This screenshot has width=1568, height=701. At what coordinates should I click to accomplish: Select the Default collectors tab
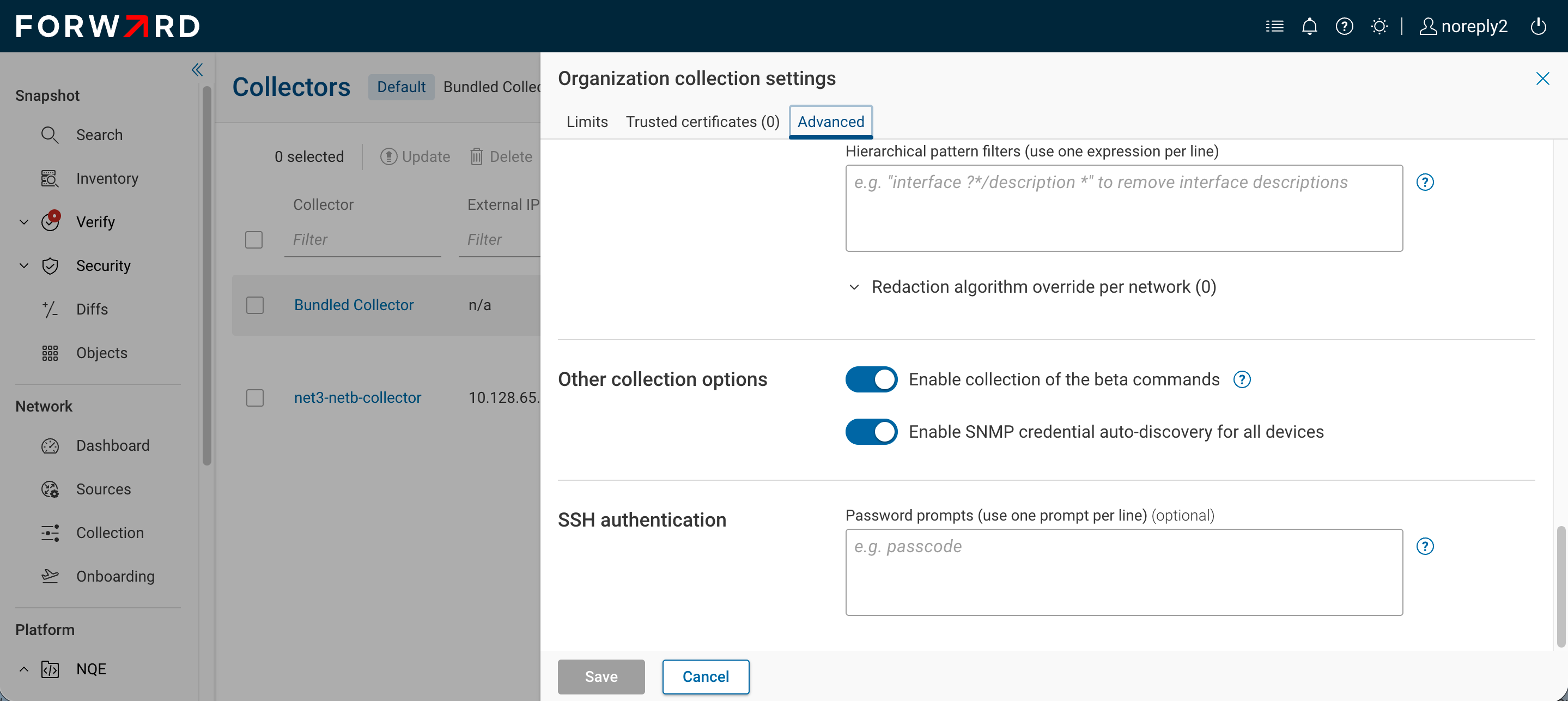coord(401,87)
